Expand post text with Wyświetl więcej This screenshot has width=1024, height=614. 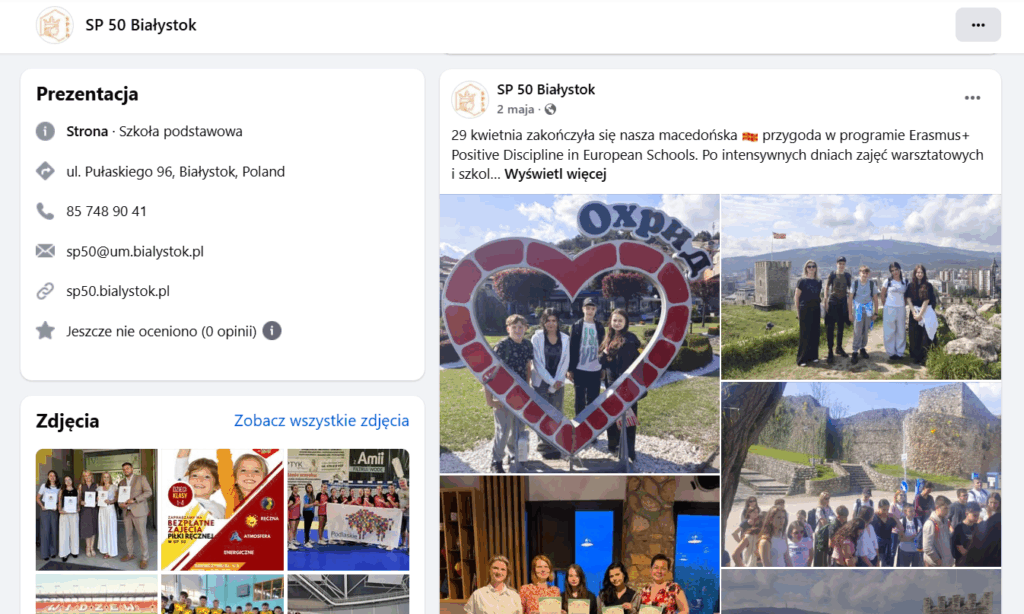pyautogui.click(x=555, y=174)
